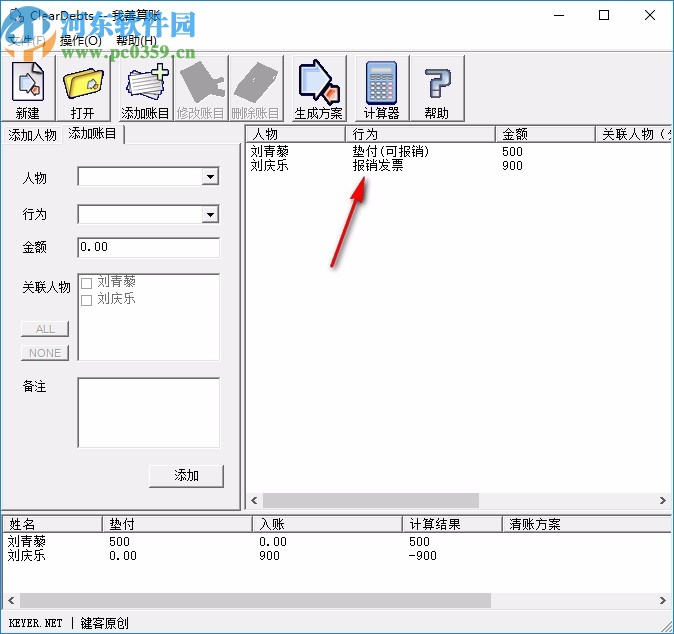Click inside the 备注 text box

pyautogui.click(x=148, y=412)
